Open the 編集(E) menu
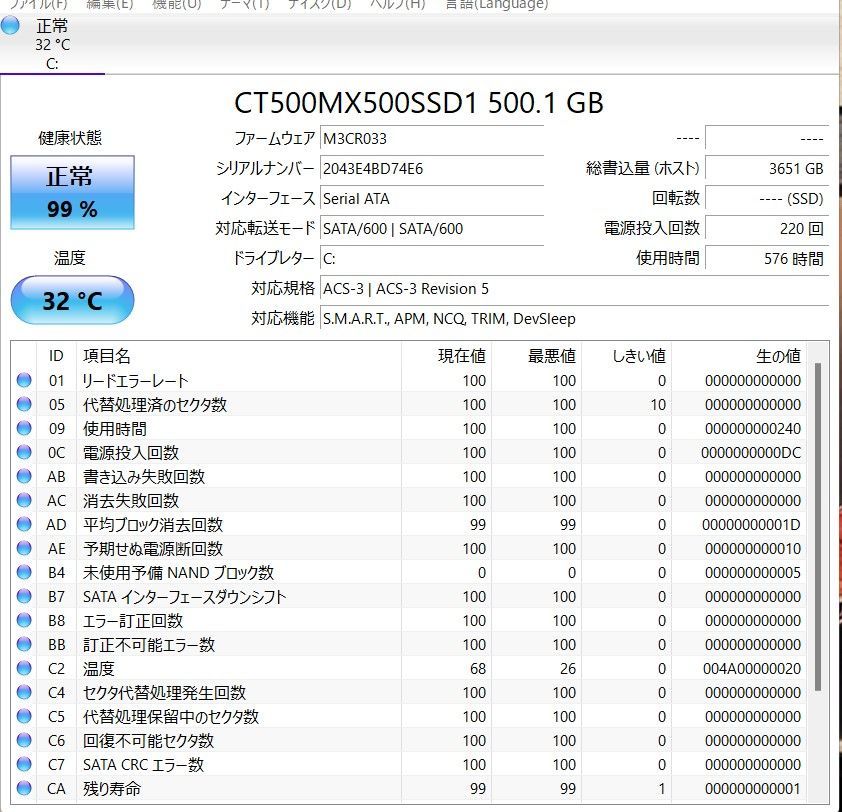This screenshot has height=812, width=842. point(110,4)
